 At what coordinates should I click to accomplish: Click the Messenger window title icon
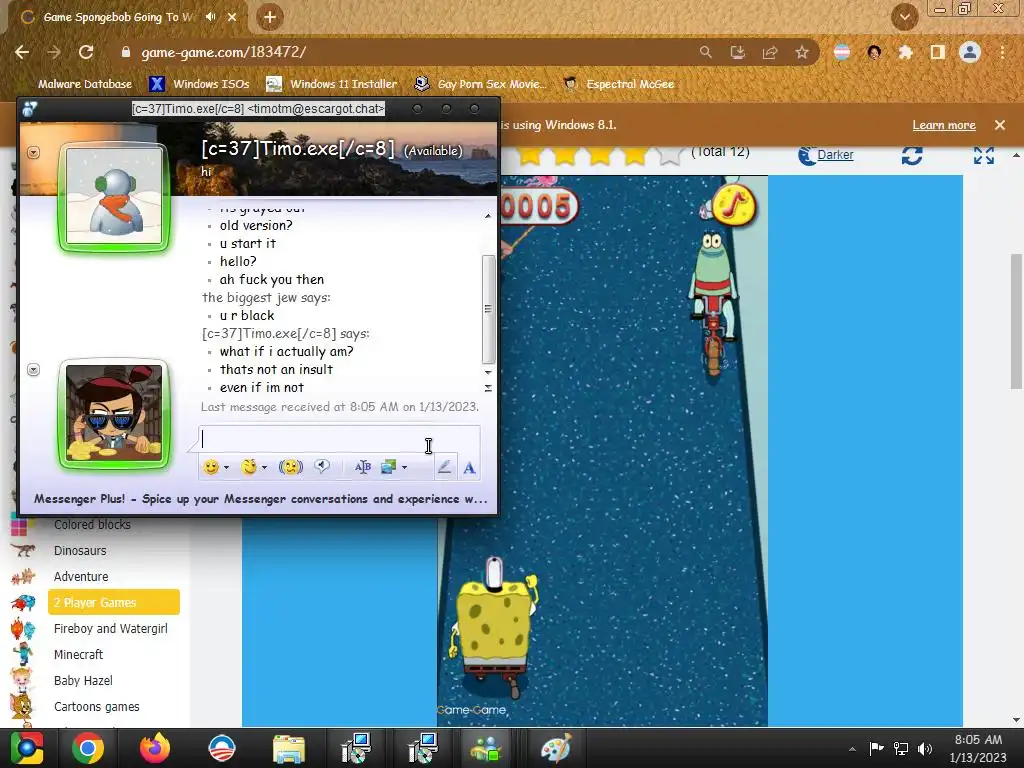pyautogui.click(x=30, y=109)
